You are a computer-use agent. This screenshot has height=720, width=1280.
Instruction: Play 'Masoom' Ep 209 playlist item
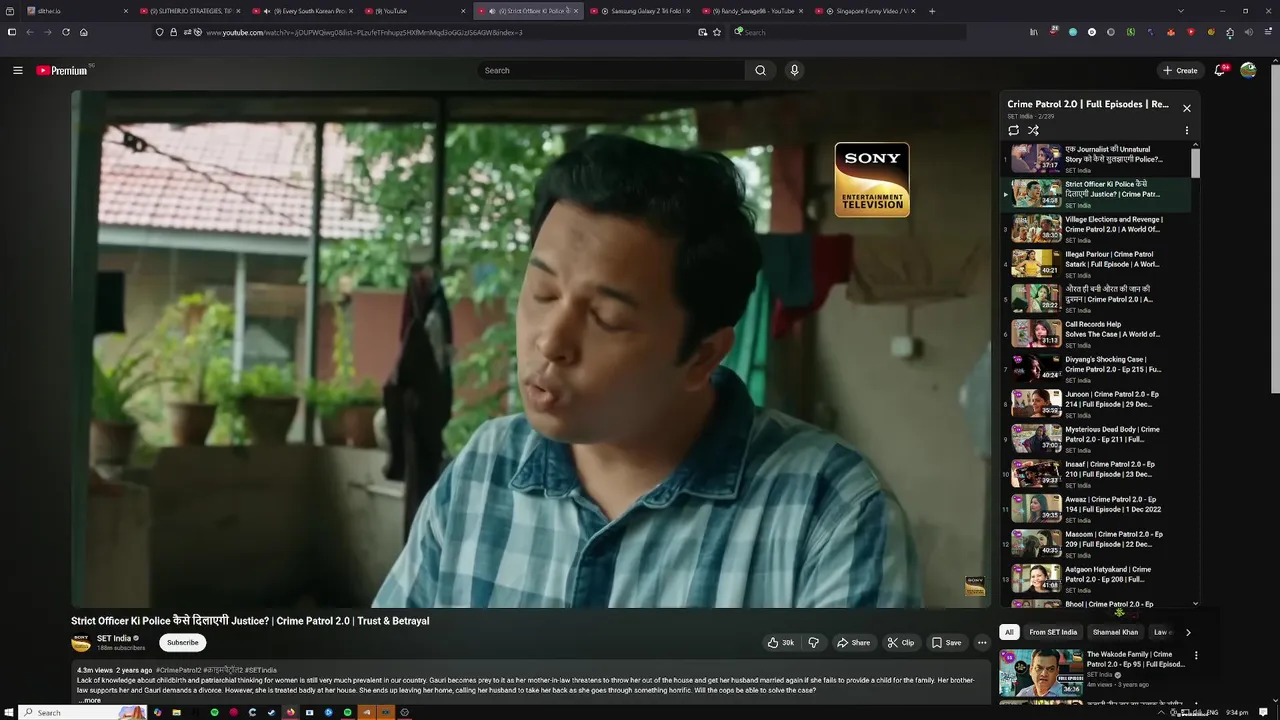tap(1098, 544)
